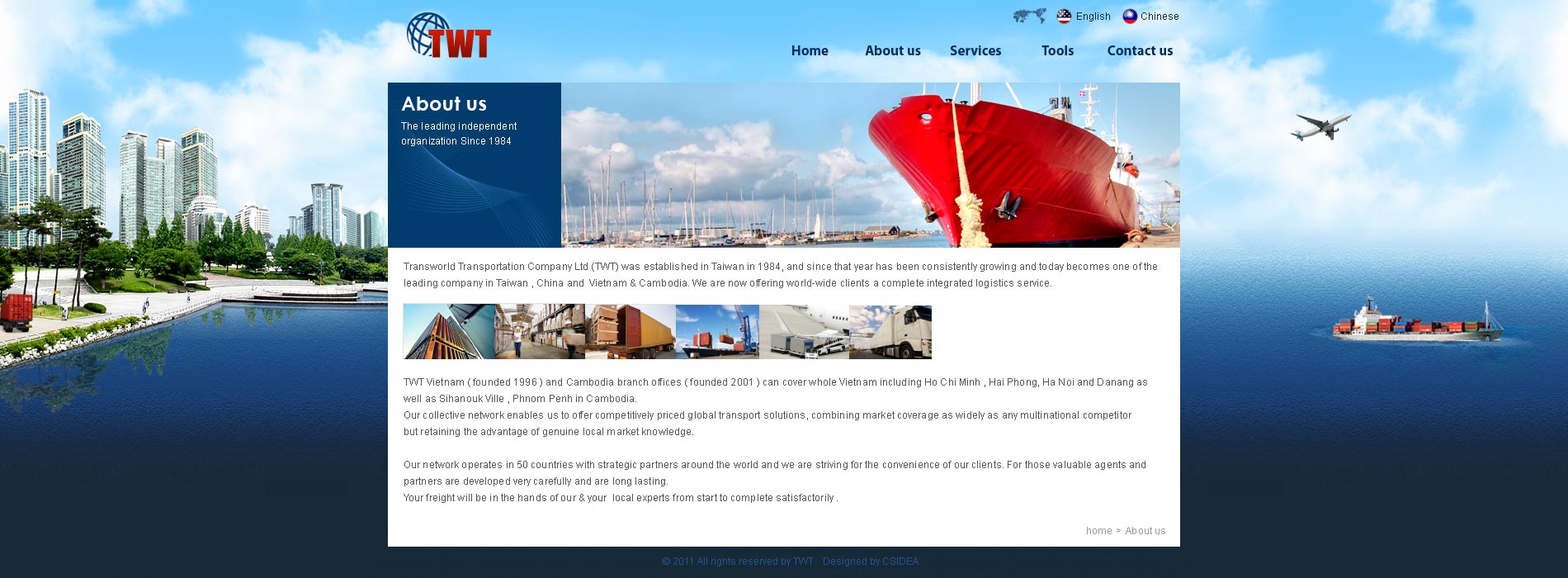Image resolution: width=1568 pixels, height=578 pixels.
Task: Go to the Home menu item
Action: click(x=809, y=50)
